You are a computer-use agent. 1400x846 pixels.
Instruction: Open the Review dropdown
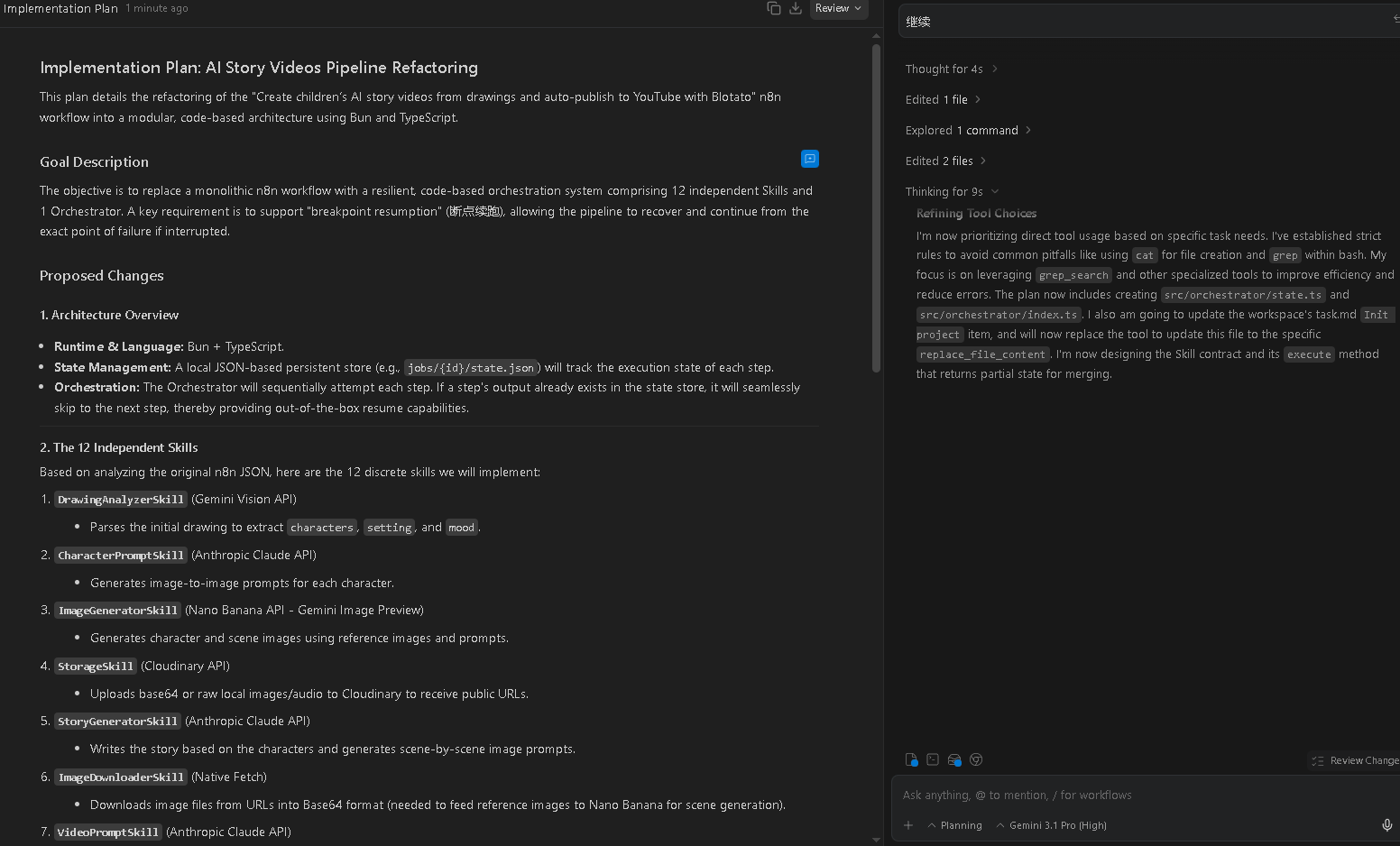(x=838, y=8)
